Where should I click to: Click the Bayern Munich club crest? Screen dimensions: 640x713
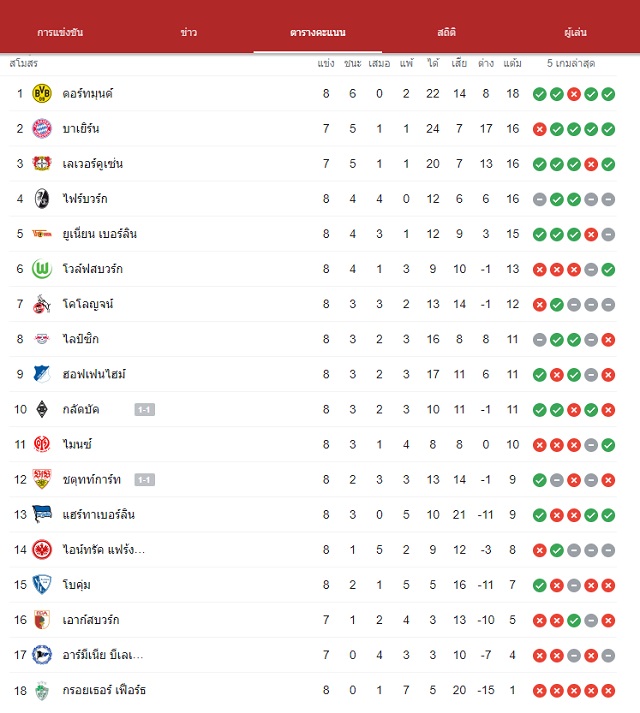(42, 129)
